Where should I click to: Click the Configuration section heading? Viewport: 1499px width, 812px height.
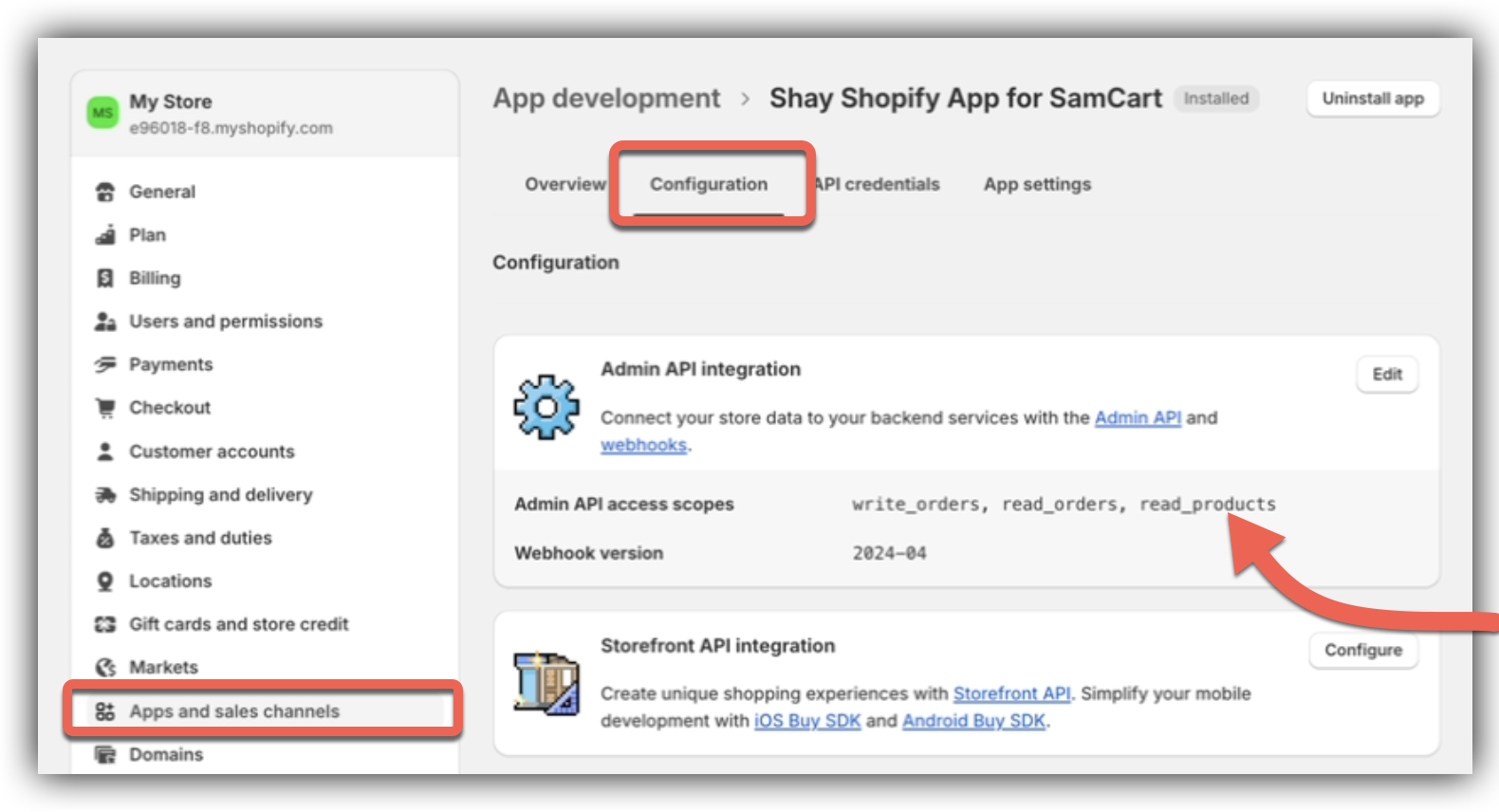pyautogui.click(x=555, y=263)
